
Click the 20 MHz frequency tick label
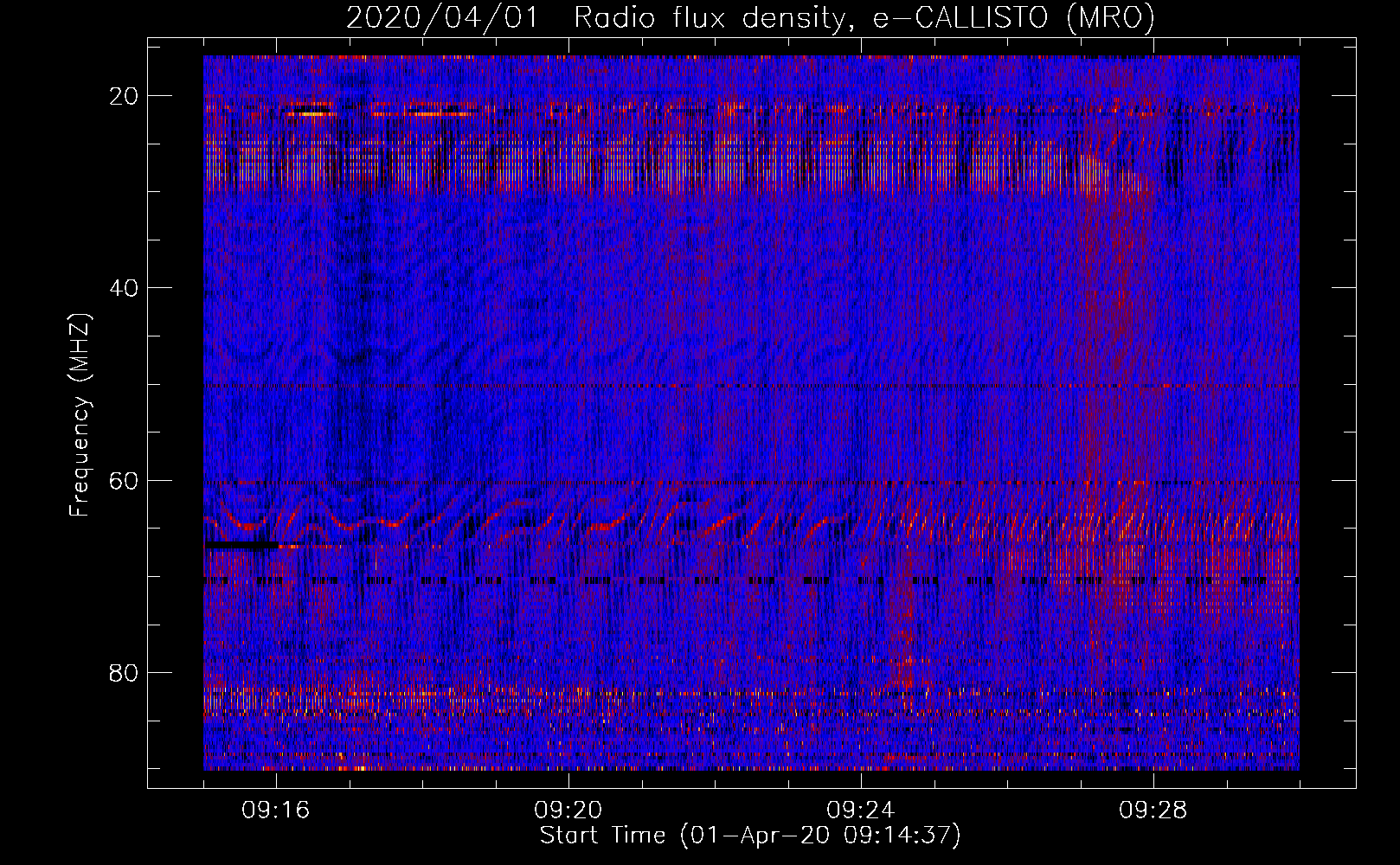(x=125, y=95)
